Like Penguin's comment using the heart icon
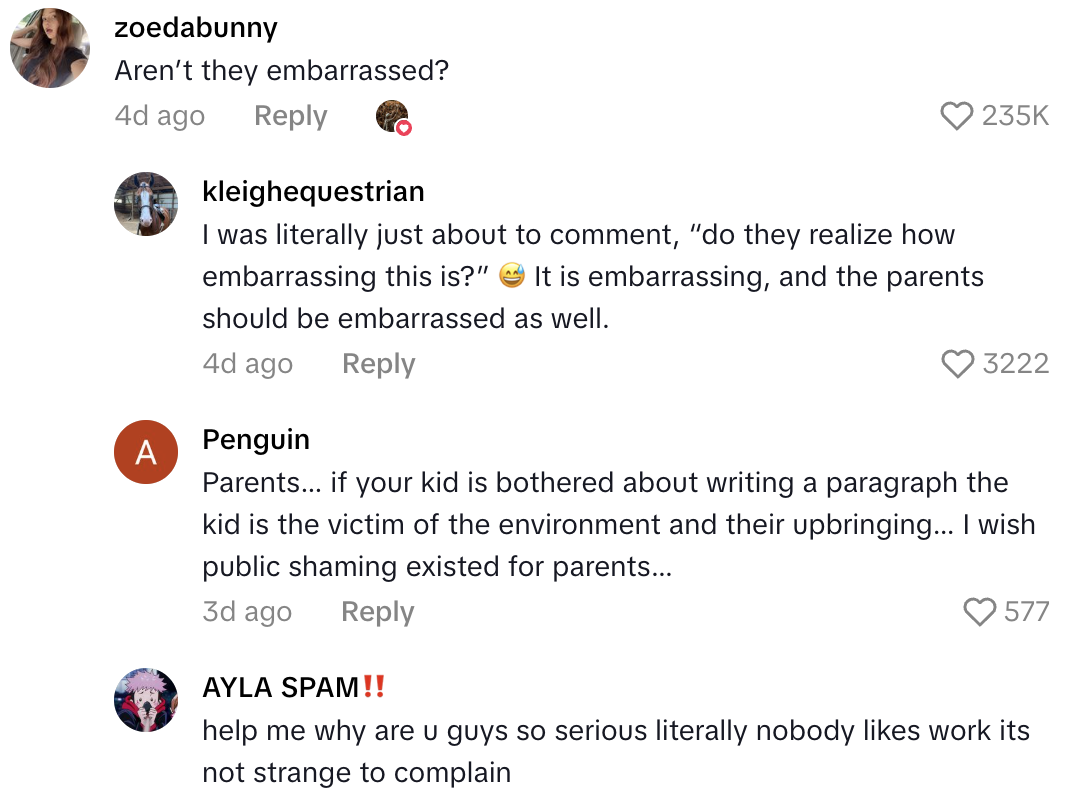The width and height of the screenshot is (1074, 800). coord(978,612)
